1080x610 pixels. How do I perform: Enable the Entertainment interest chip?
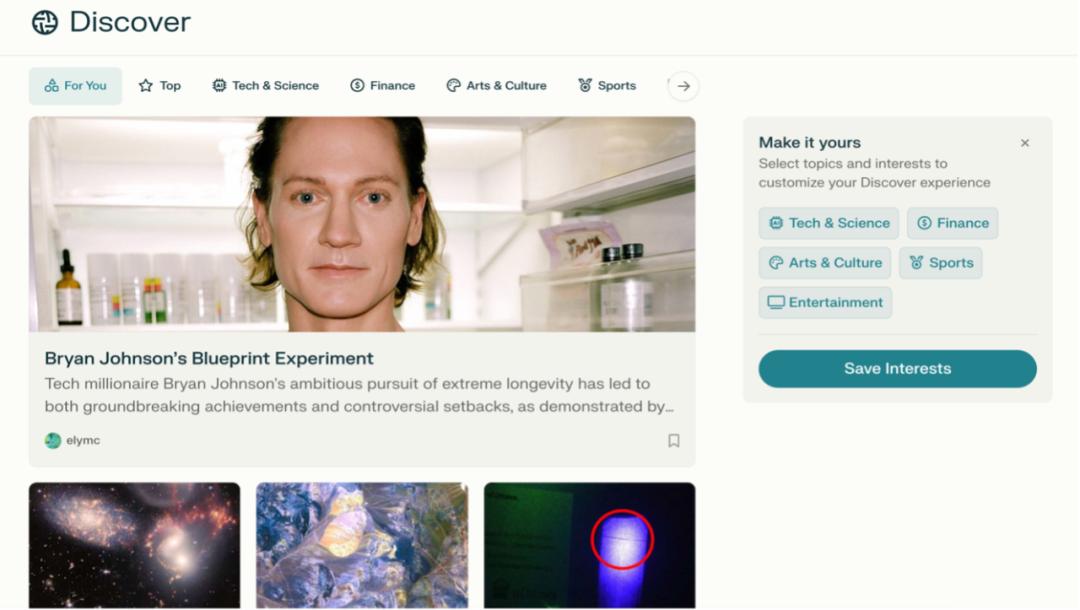pyautogui.click(x=825, y=303)
